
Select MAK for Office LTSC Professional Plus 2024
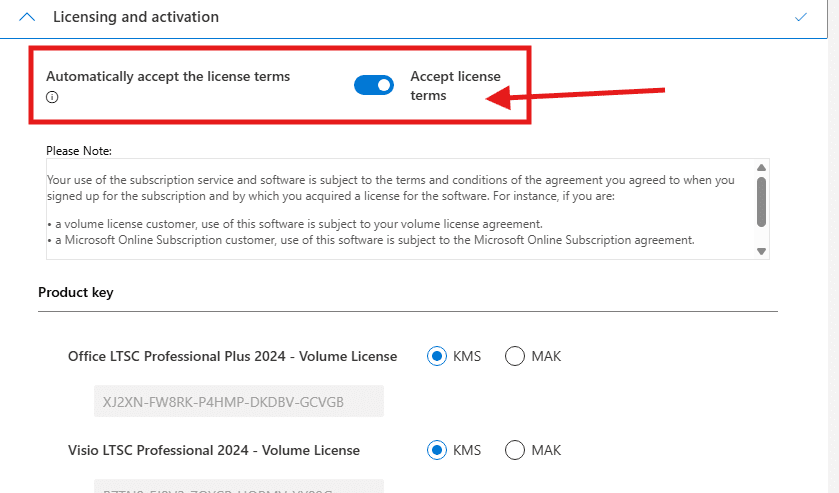[x=515, y=356]
